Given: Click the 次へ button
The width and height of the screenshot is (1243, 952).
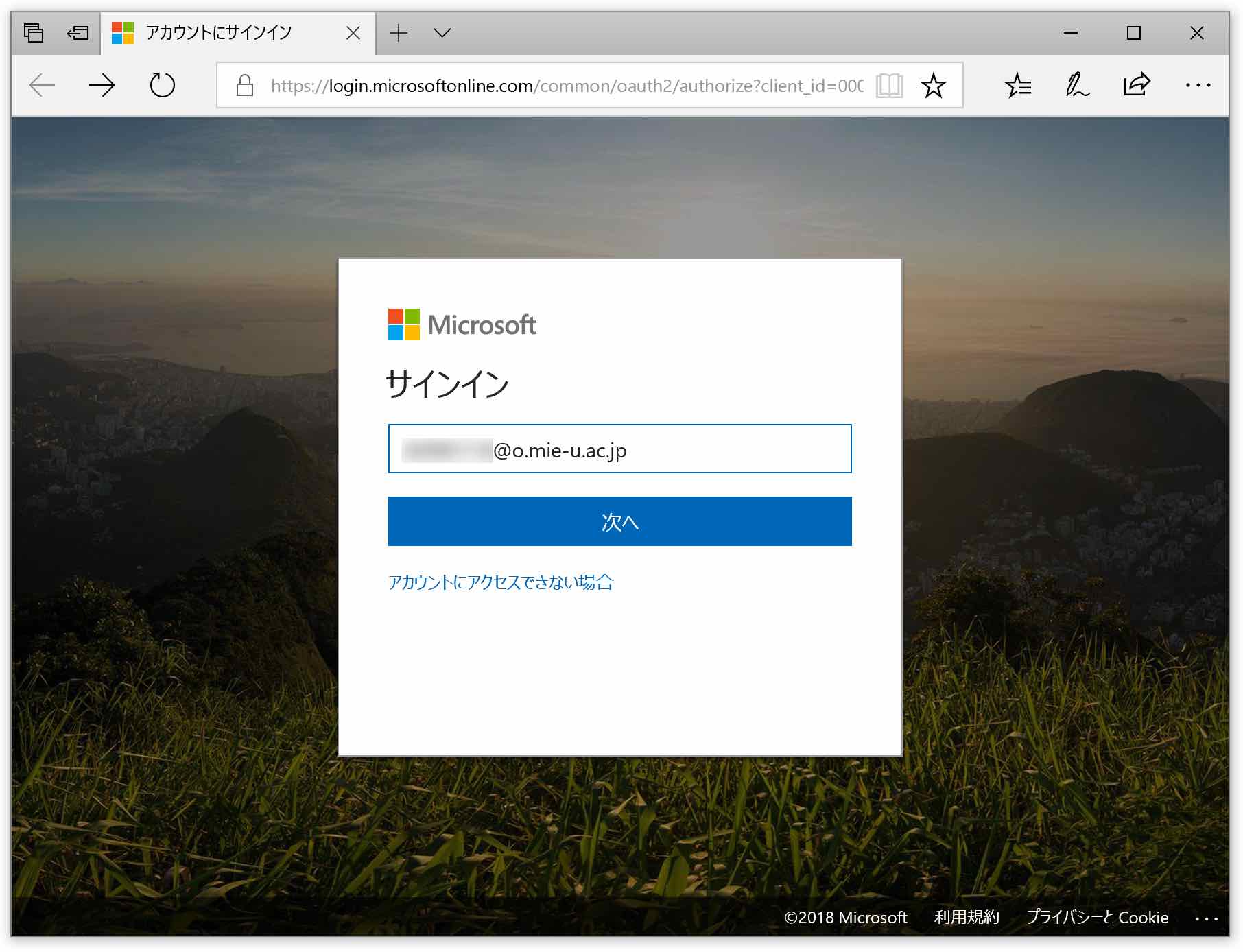Looking at the screenshot, I should 620,521.
